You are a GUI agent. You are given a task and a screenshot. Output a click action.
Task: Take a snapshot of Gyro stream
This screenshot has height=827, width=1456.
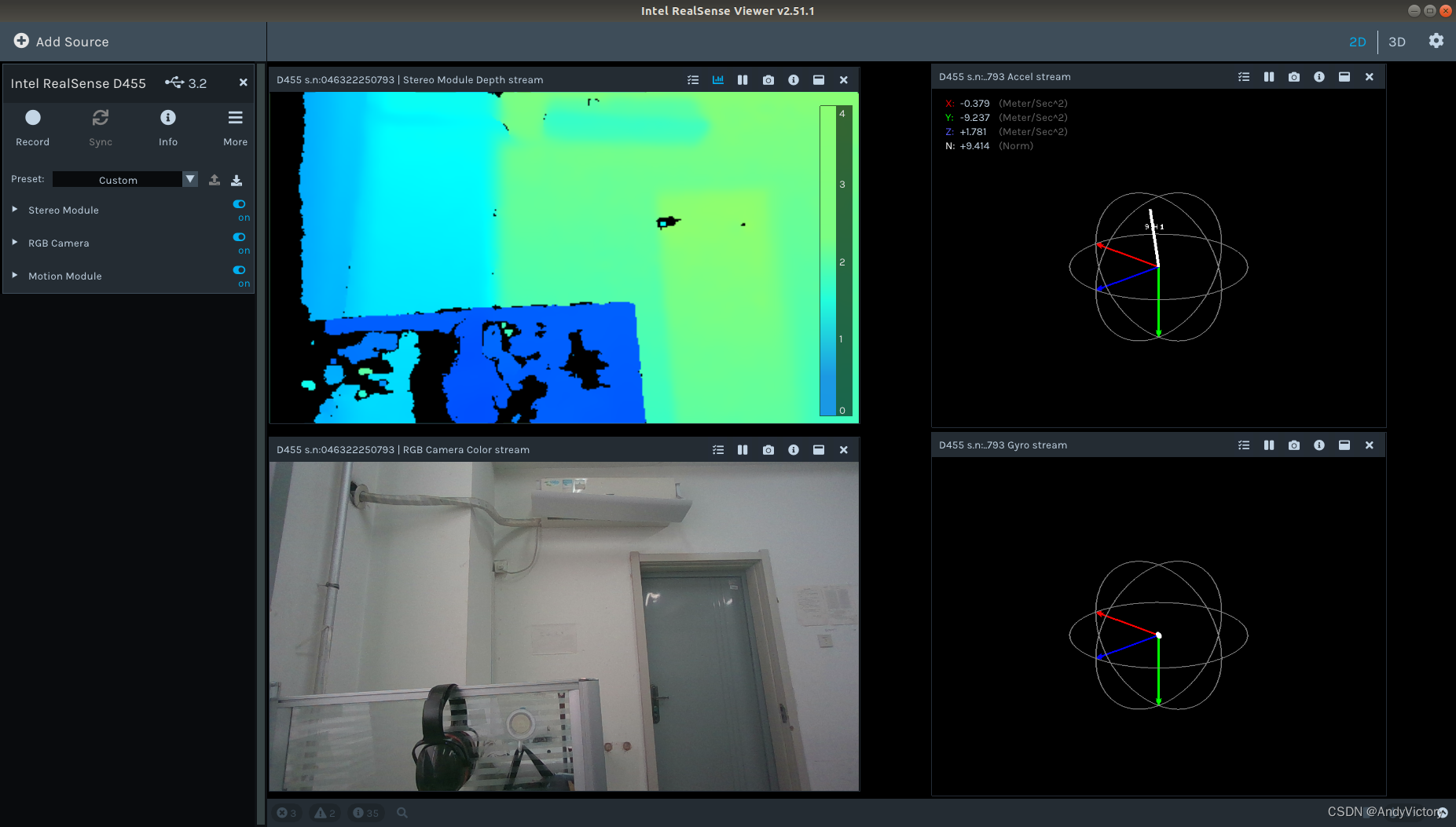point(1294,445)
